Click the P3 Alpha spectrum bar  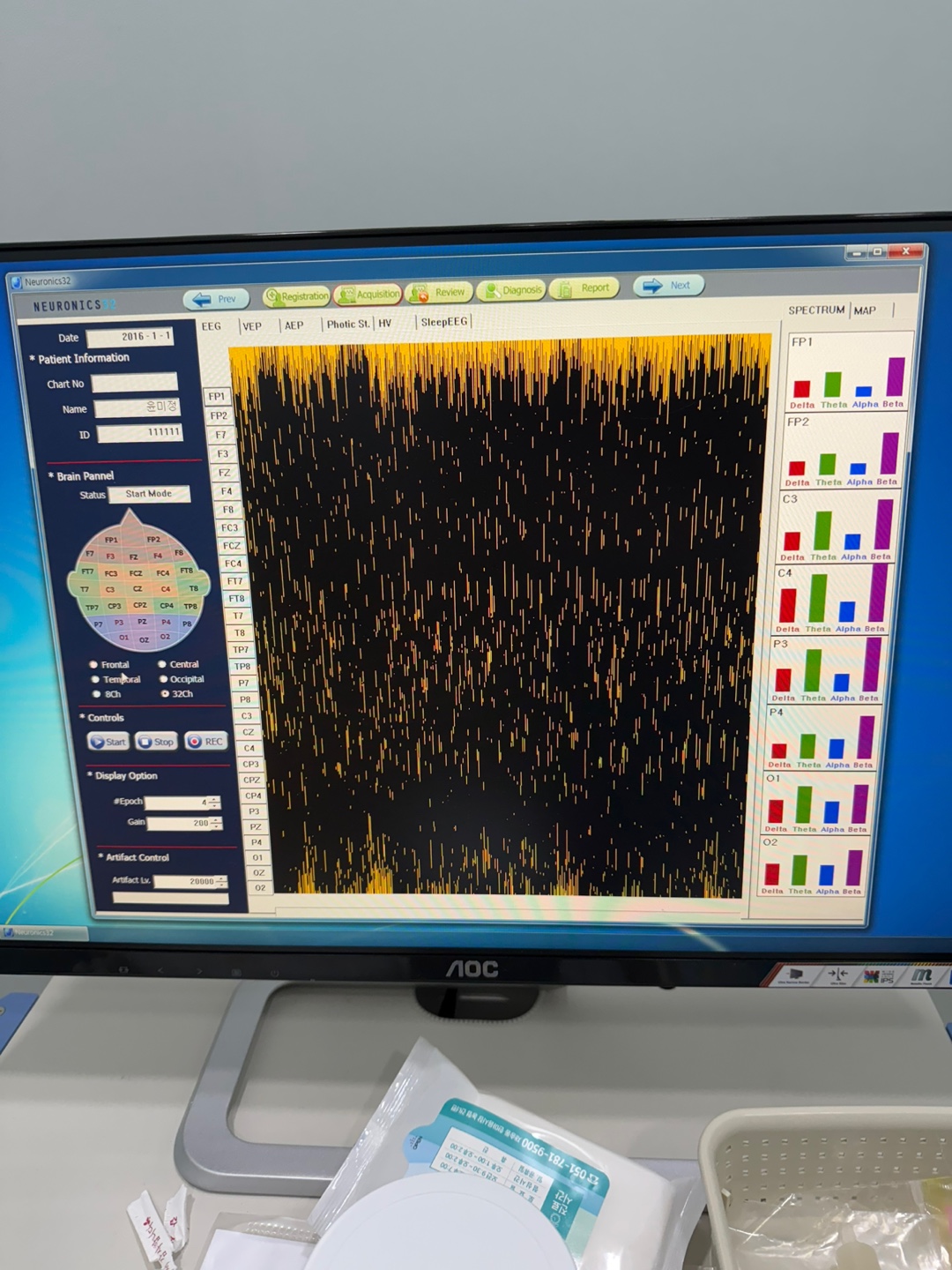pos(842,683)
